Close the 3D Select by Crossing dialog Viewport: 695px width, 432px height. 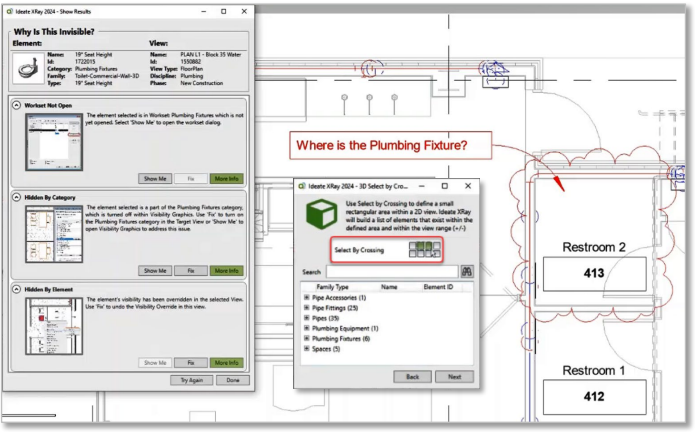click(x=468, y=186)
